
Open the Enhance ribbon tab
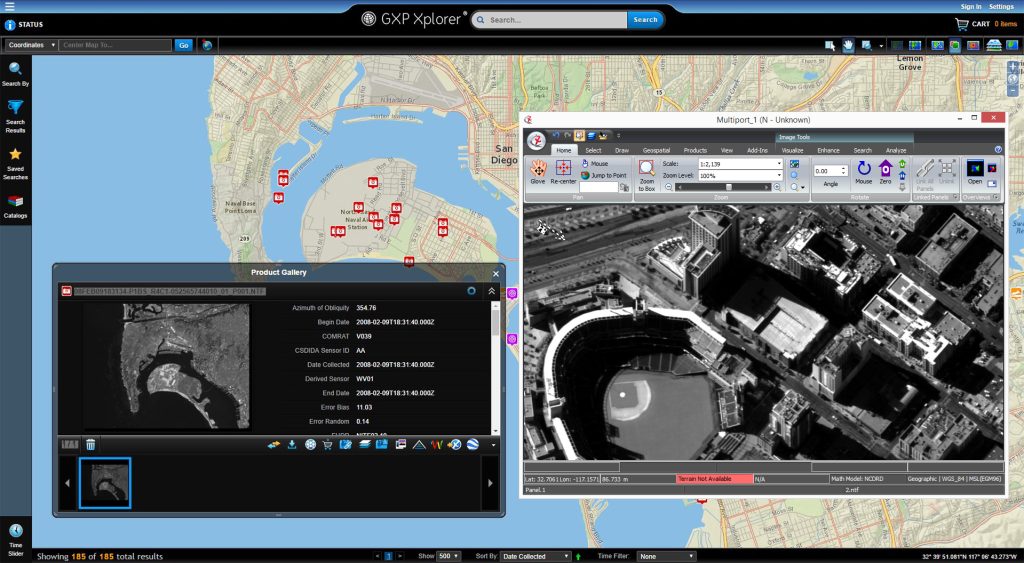(828, 150)
